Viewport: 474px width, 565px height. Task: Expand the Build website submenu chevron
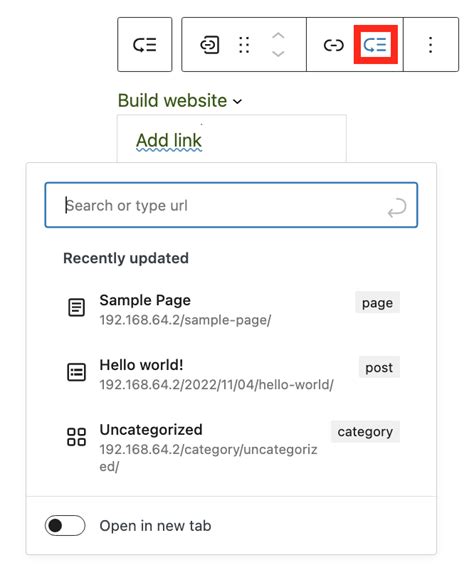point(238,102)
